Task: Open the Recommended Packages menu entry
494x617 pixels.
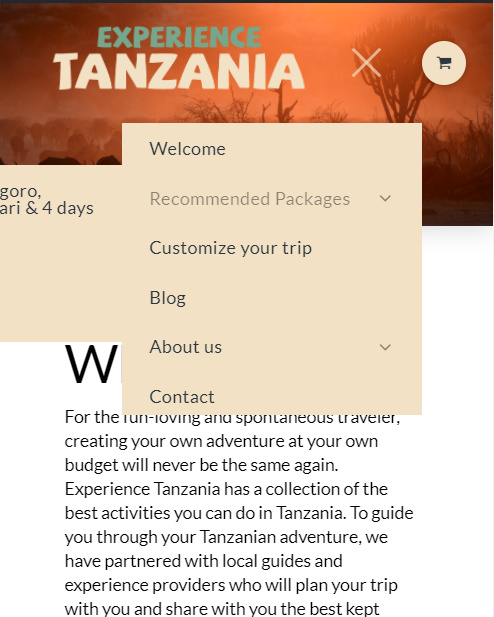Action: 250,199
